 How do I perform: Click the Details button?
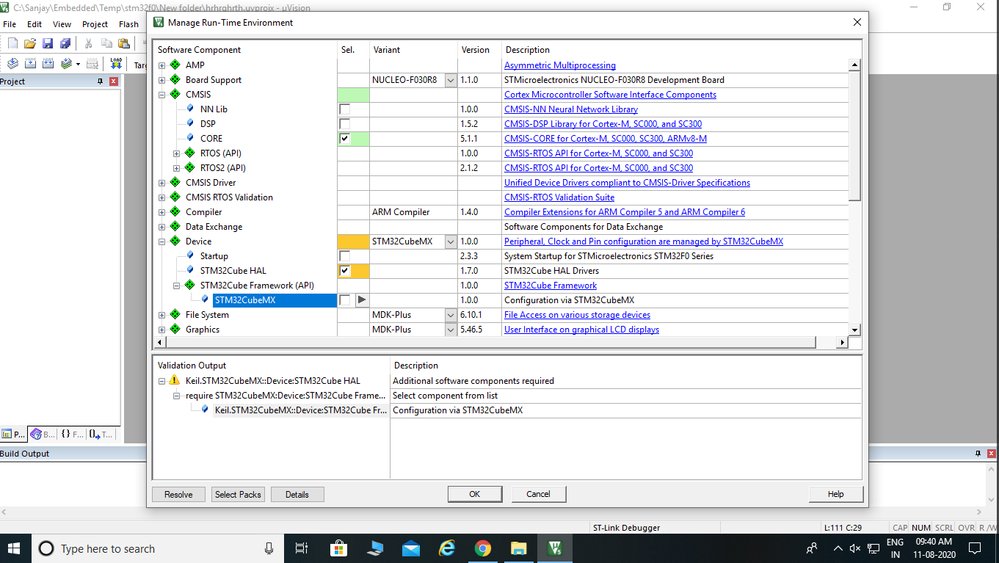(x=297, y=494)
